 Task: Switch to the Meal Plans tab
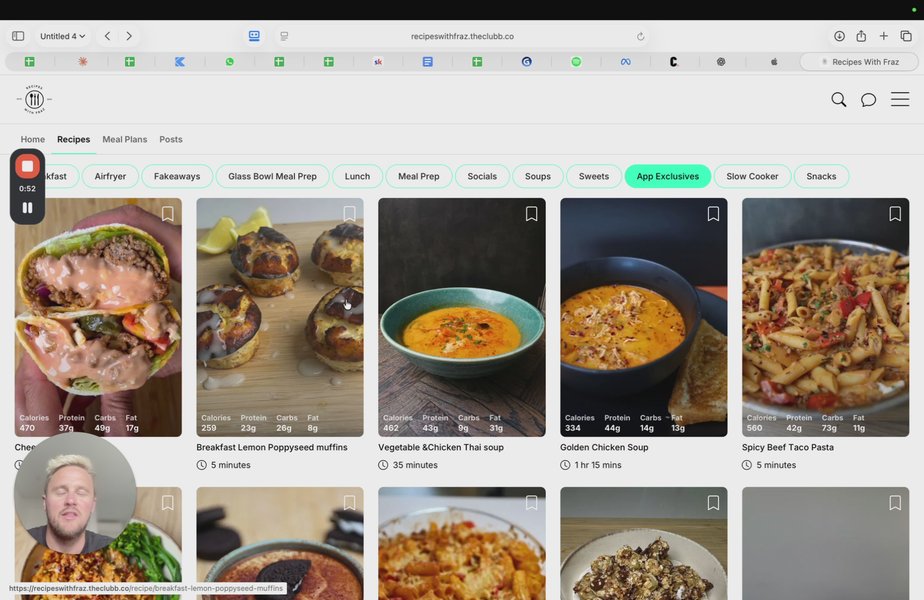click(124, 140)
